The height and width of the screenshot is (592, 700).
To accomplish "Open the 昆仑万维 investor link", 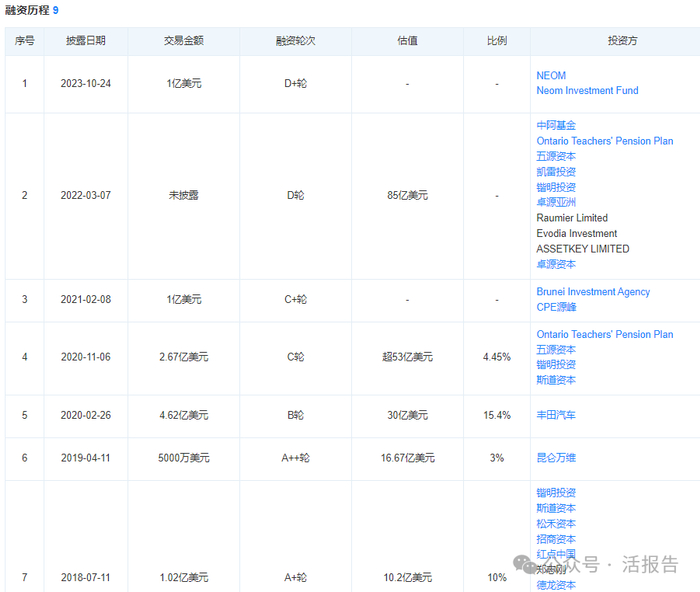I will [556, 458].
